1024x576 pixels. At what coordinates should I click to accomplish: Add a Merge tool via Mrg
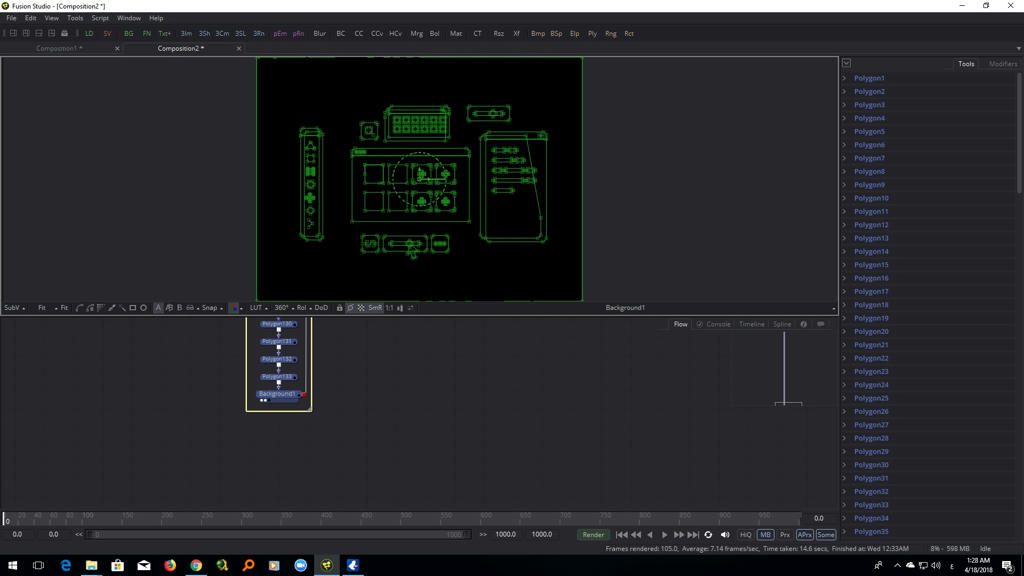click(416, 33)
